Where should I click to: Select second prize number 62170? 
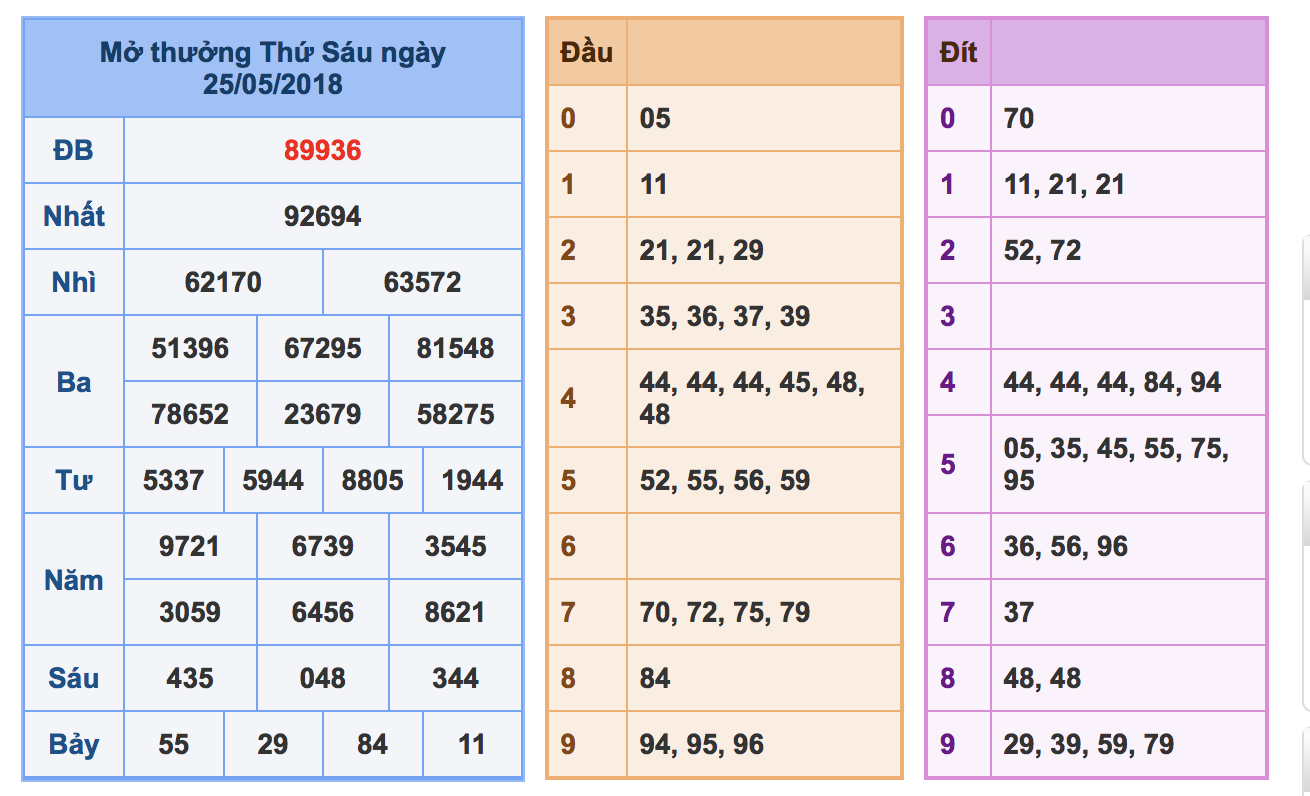223,283
